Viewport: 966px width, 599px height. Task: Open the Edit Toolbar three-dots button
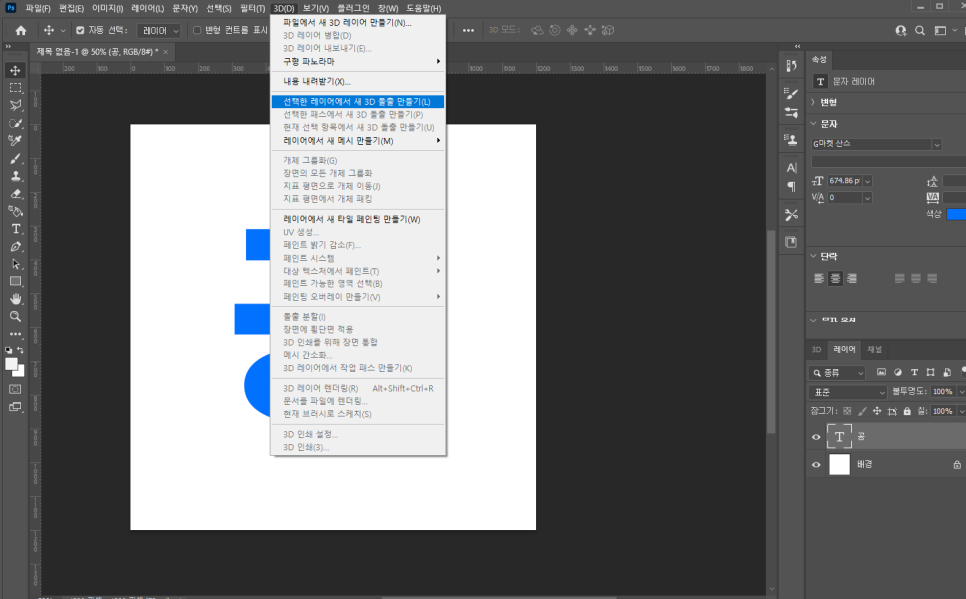(15, 334)
